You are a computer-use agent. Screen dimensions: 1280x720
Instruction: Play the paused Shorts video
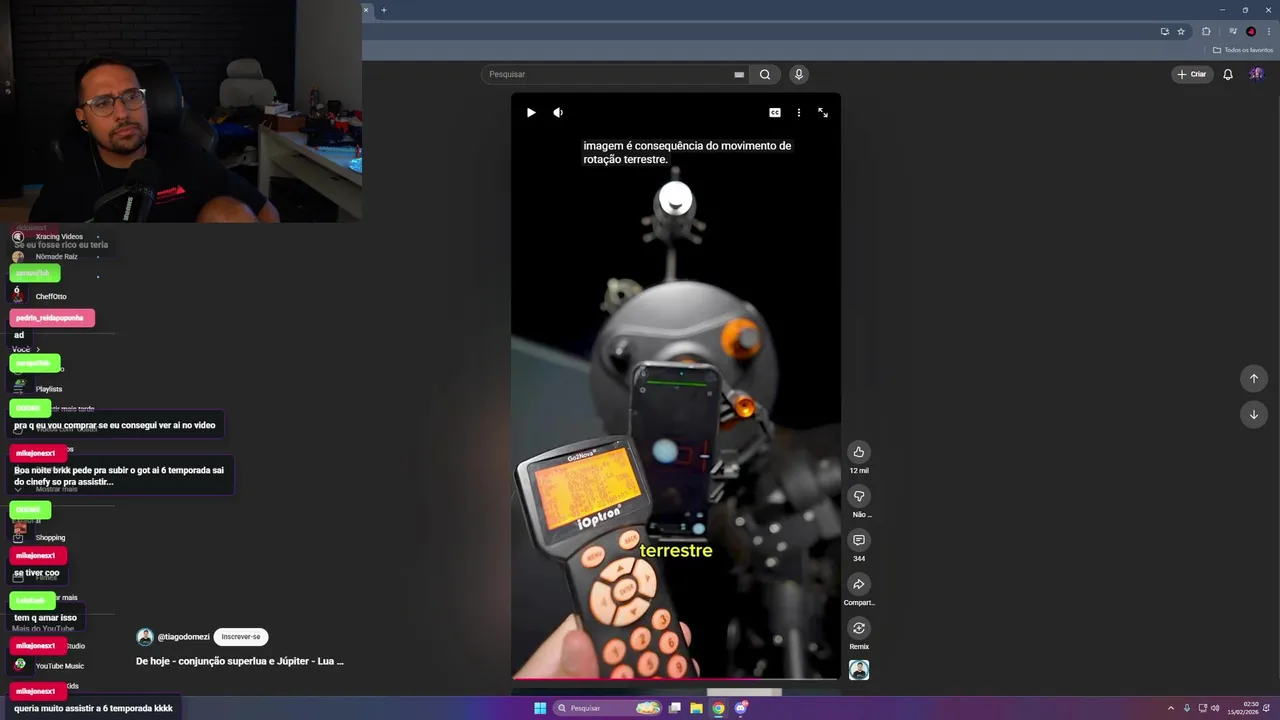[531, 113]
